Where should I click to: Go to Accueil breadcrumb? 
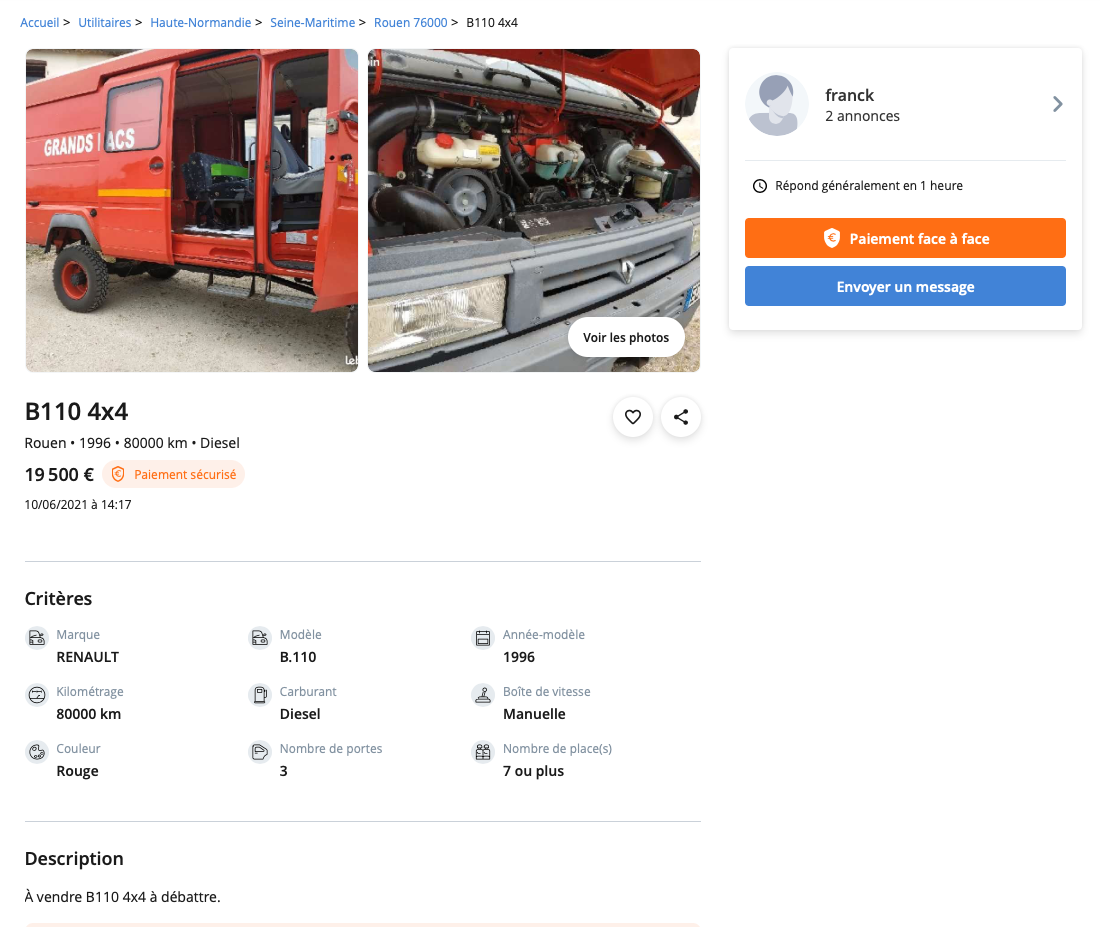[x=40, y=22]
